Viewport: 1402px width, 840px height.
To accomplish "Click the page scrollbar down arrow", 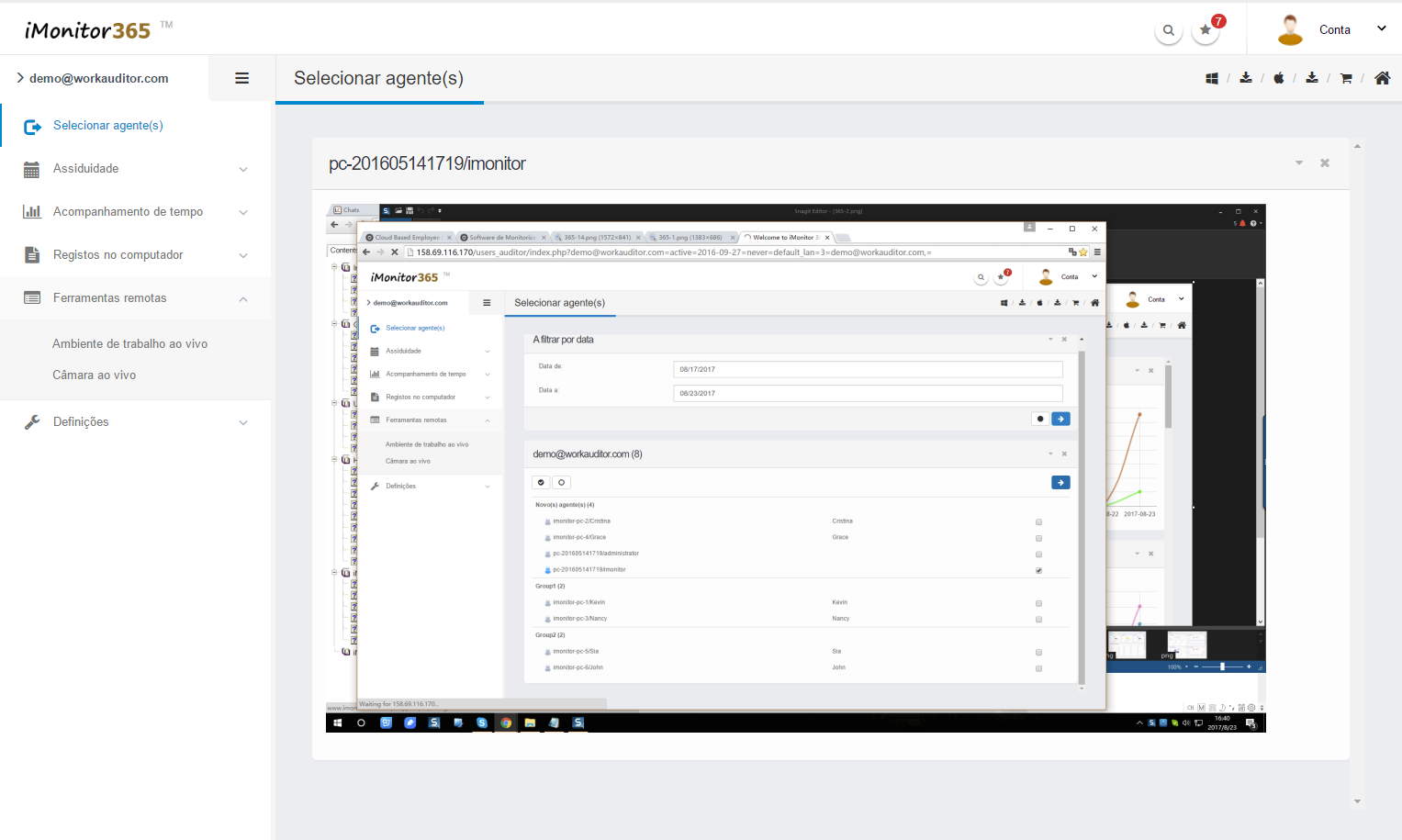I will pyautogui.click(x=1357, y=801).
